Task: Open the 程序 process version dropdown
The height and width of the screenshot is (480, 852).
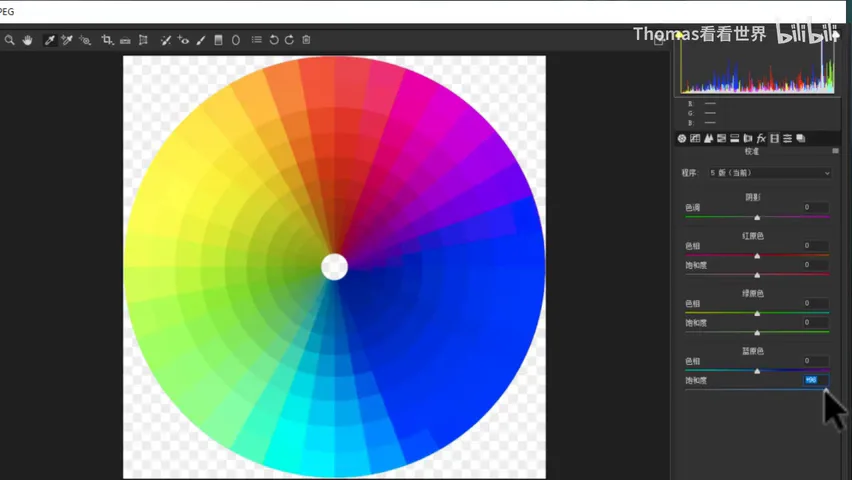Action: [x=770, y=173]
